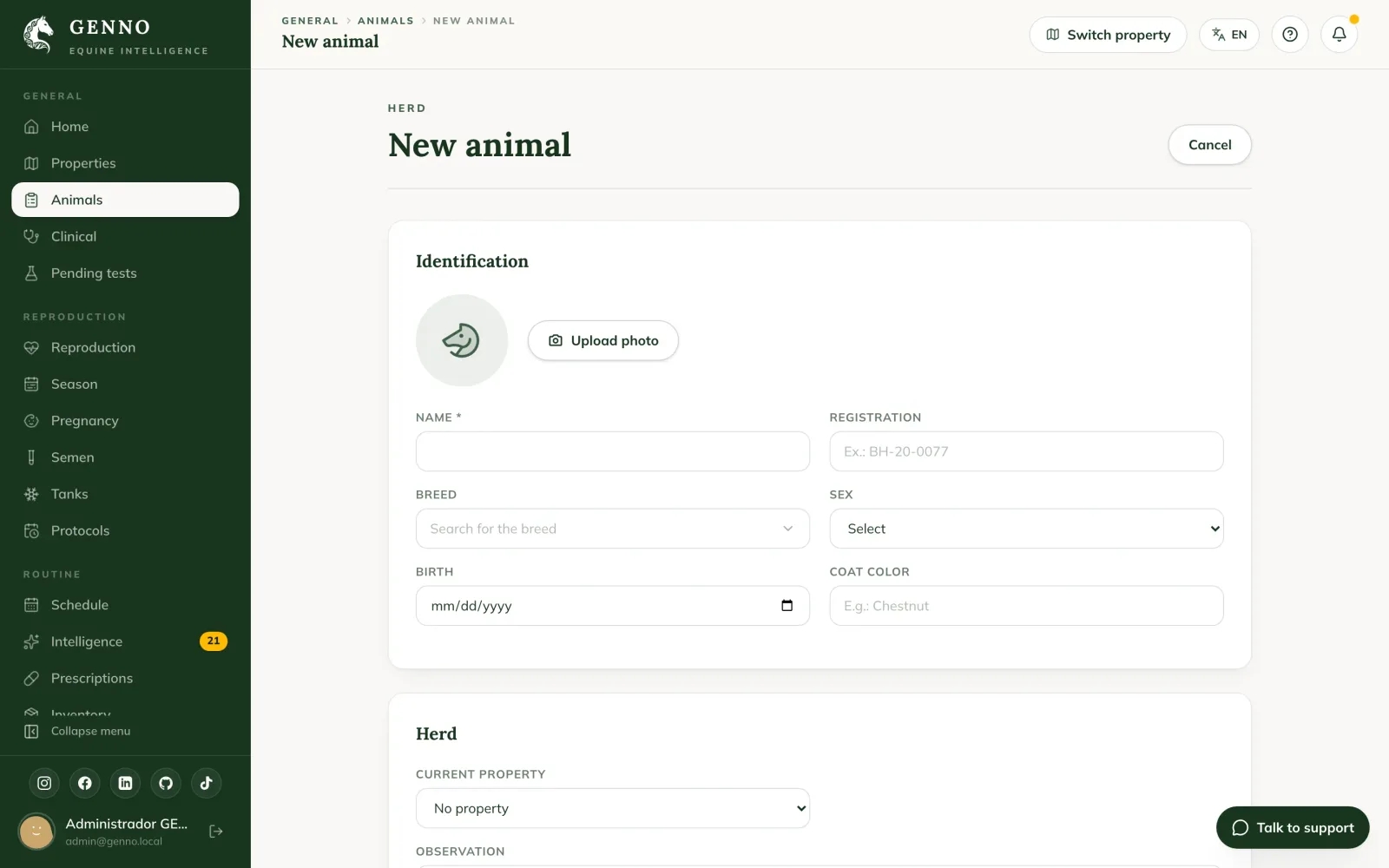Viewport: 1389px width, 868px height.
Task: Click General breadcrumb link
Action: pyautogui.click(x=310, y=21)
